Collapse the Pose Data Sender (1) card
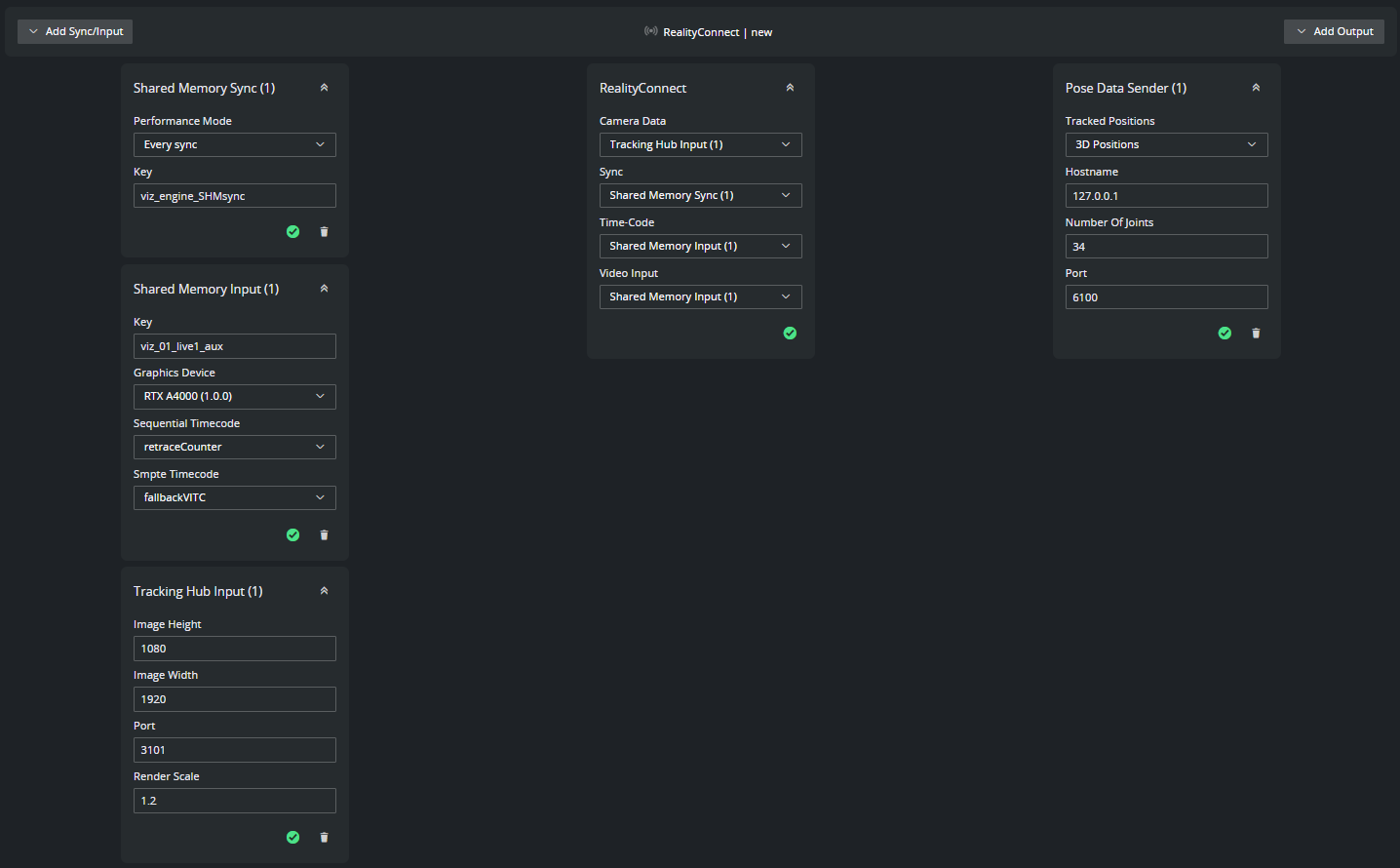 [1256, 88]
